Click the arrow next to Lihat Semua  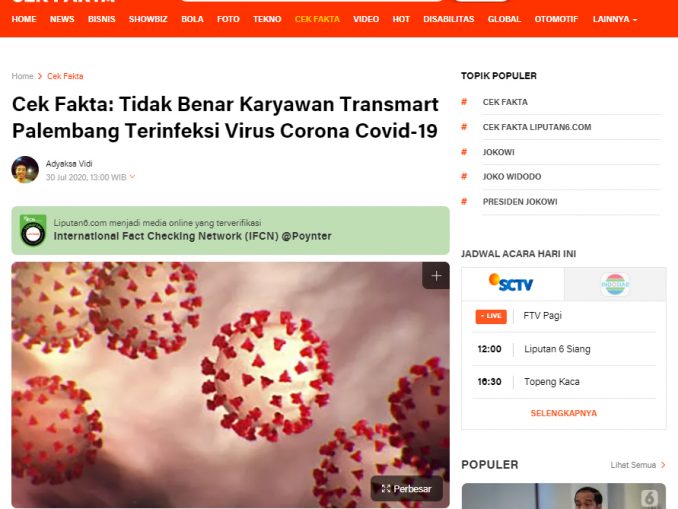(x=663, y=465)
